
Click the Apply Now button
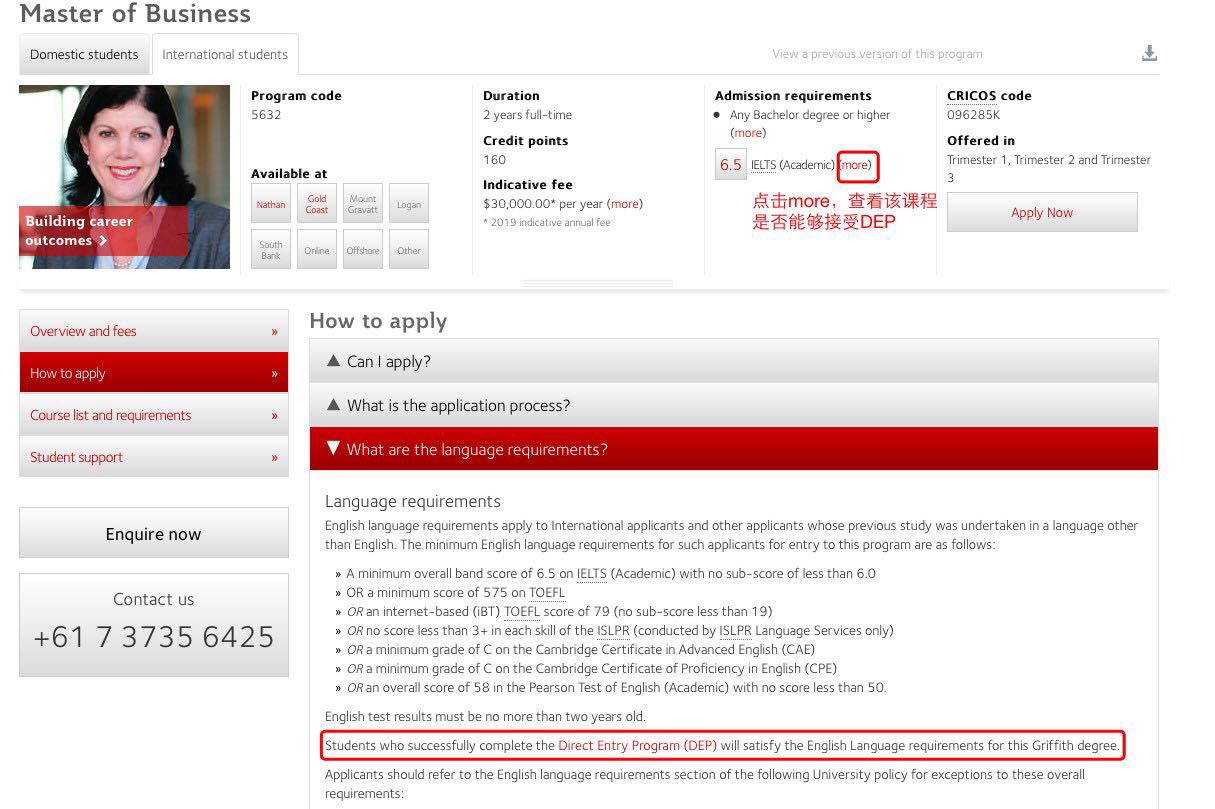tap(1041, 212)
